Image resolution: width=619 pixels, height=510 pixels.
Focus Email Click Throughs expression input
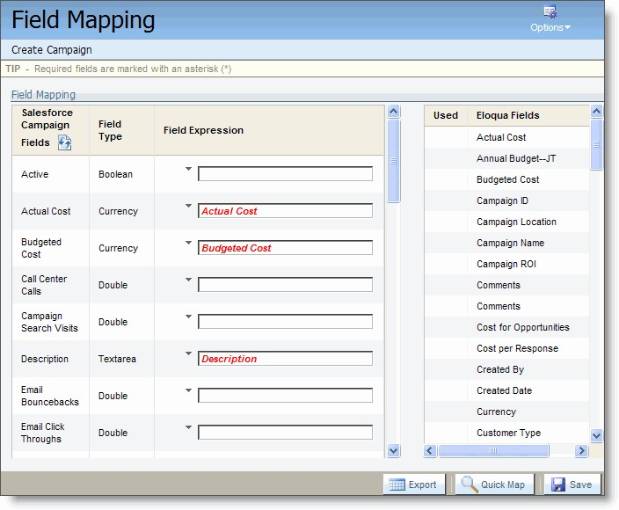click(x=285, y=432)
